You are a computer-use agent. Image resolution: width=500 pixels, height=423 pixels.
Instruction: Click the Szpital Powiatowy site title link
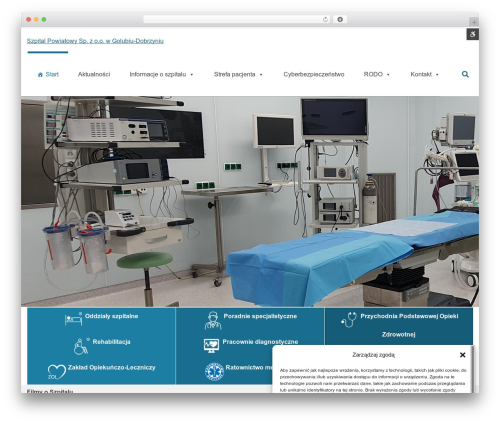click(x=95, y=41)
